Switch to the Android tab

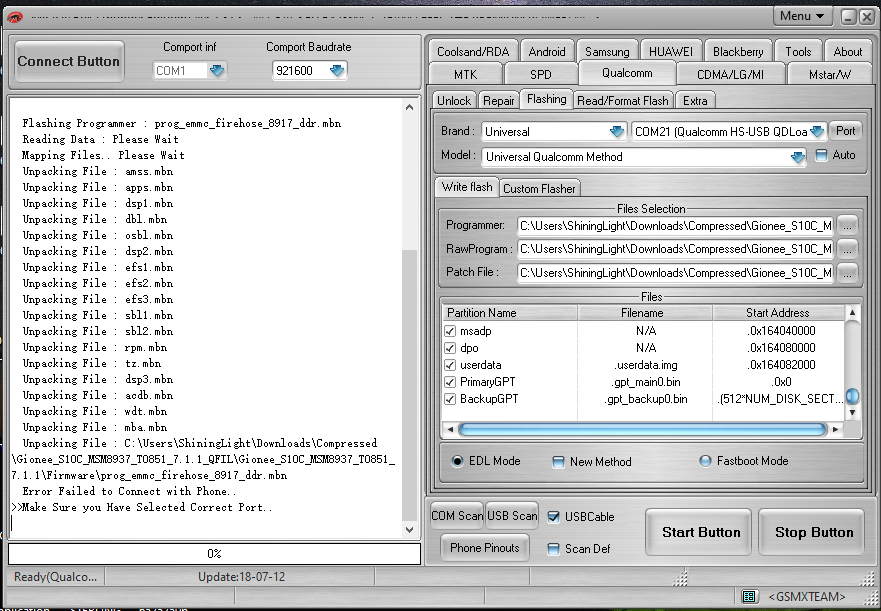(547, 52)
